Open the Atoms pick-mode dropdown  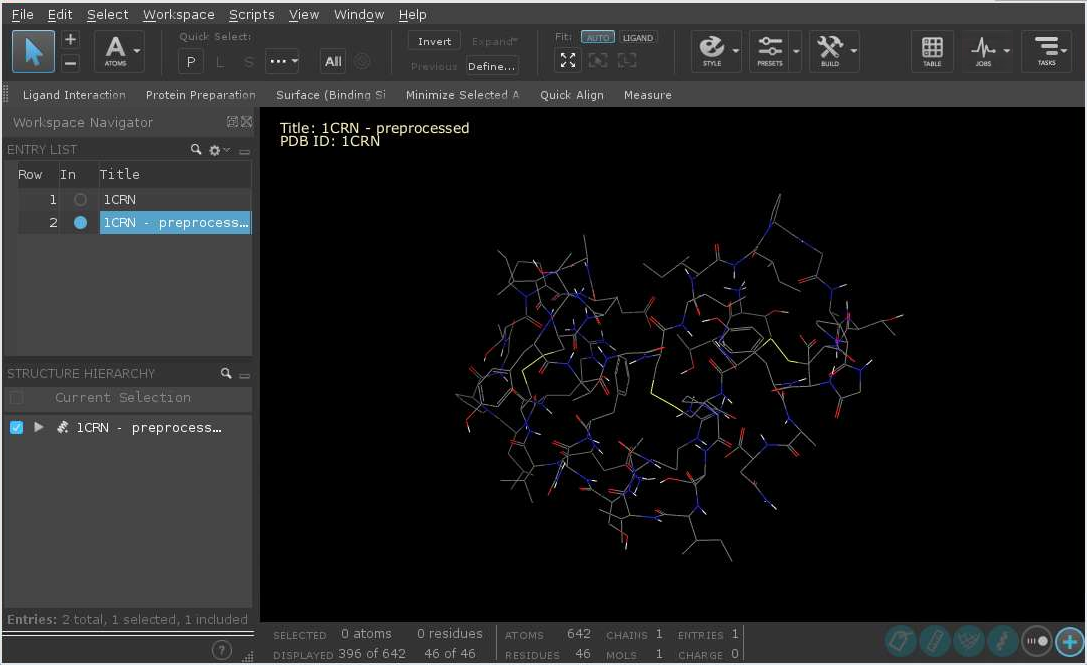pos(137,50)
